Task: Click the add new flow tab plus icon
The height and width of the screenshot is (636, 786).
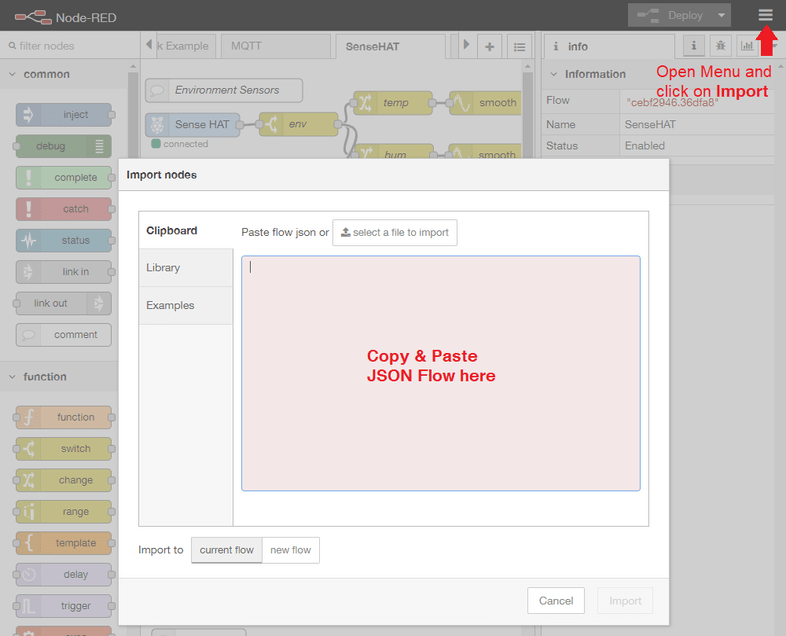Action: coord(490,46)
